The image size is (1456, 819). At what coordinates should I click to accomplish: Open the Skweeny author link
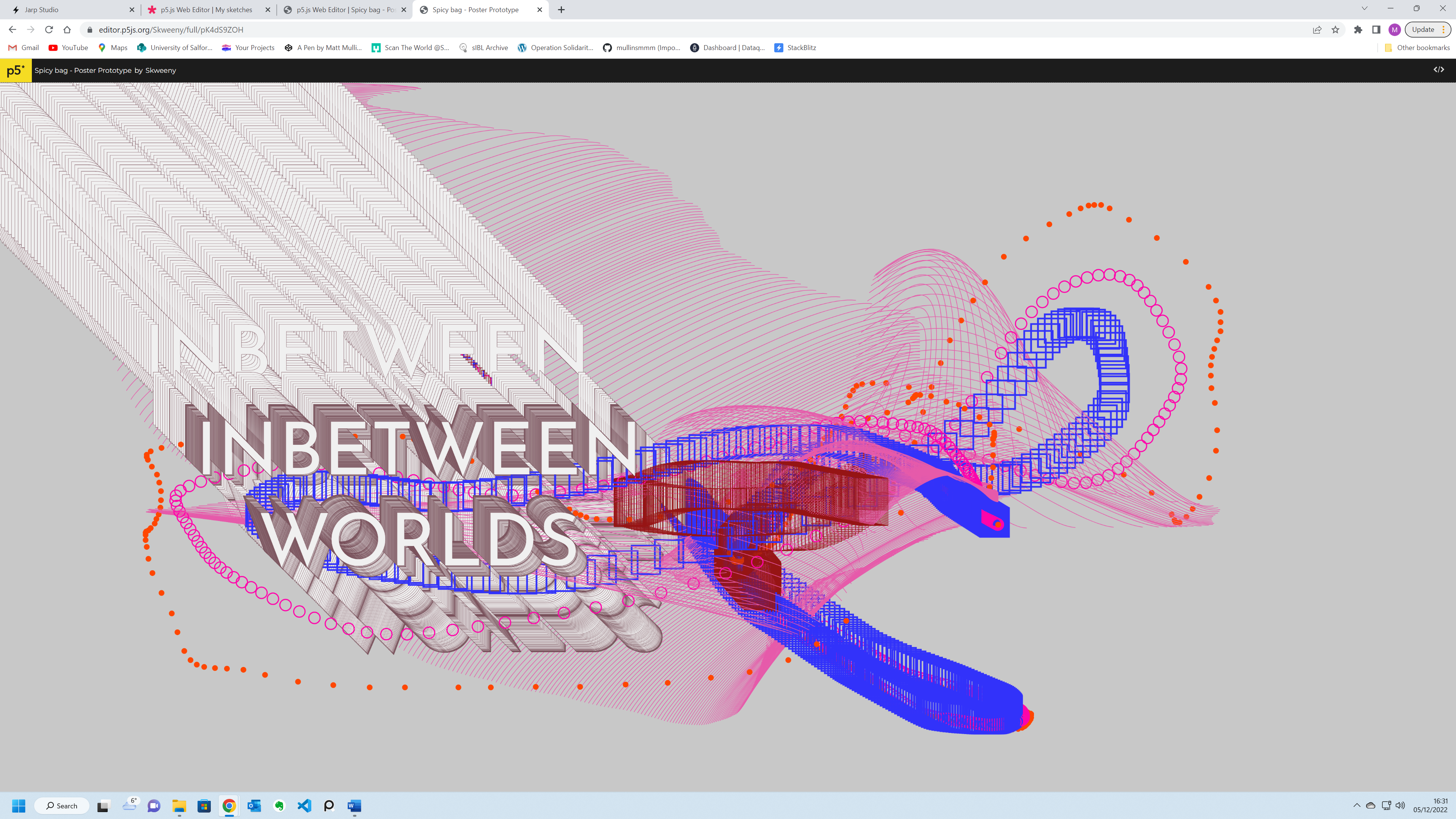tap(160, 70)
